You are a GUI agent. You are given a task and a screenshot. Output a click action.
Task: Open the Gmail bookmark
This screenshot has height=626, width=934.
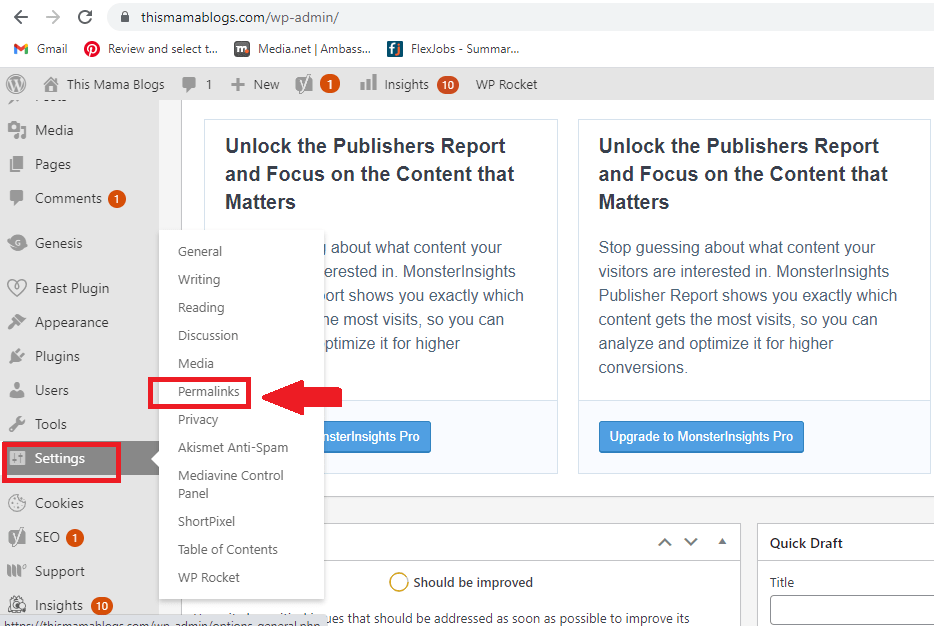pyautogui.click(x=41, y=49)
